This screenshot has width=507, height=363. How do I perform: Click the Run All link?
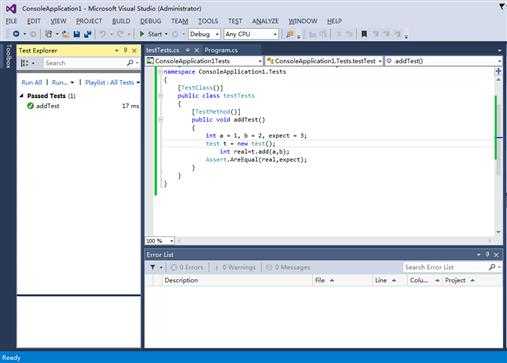[x=32, y=82]
